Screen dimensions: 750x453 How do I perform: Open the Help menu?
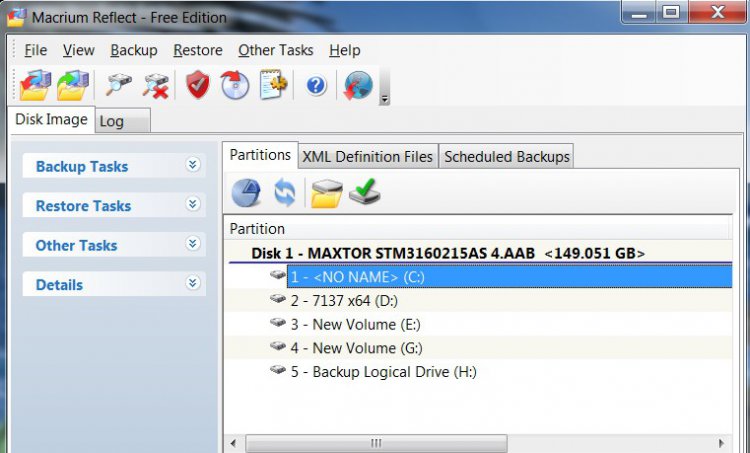coord(344,50)
